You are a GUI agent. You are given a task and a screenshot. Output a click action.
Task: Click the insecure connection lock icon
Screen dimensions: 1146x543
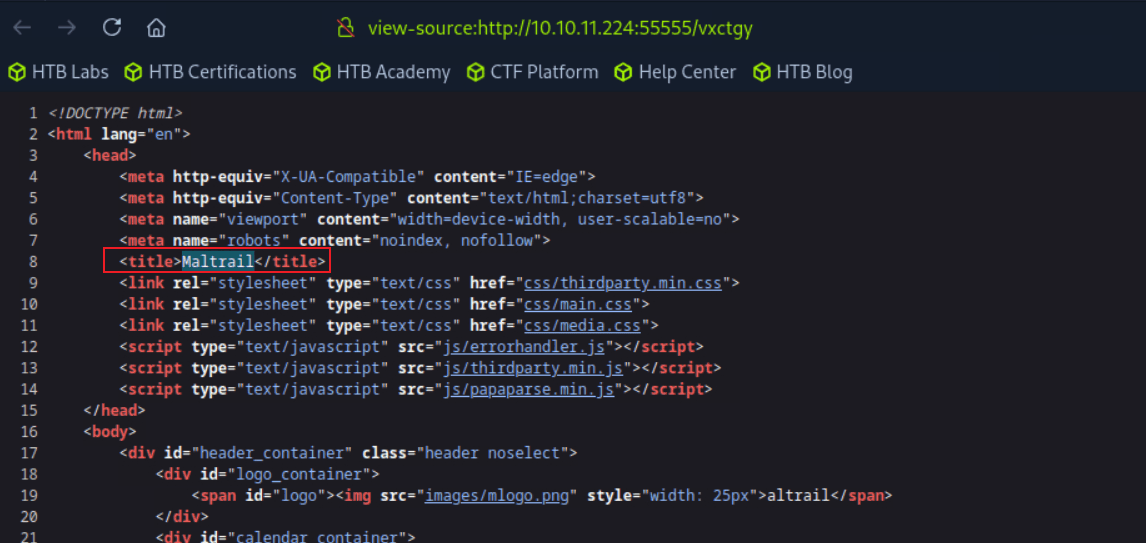tap(347, 27)
